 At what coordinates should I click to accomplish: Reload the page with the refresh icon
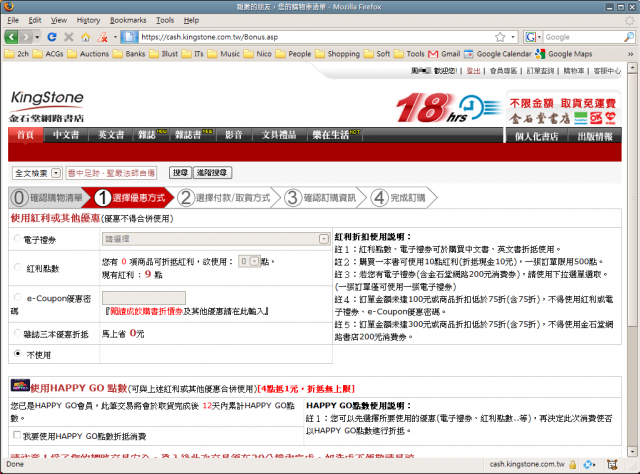click(52, 37)
